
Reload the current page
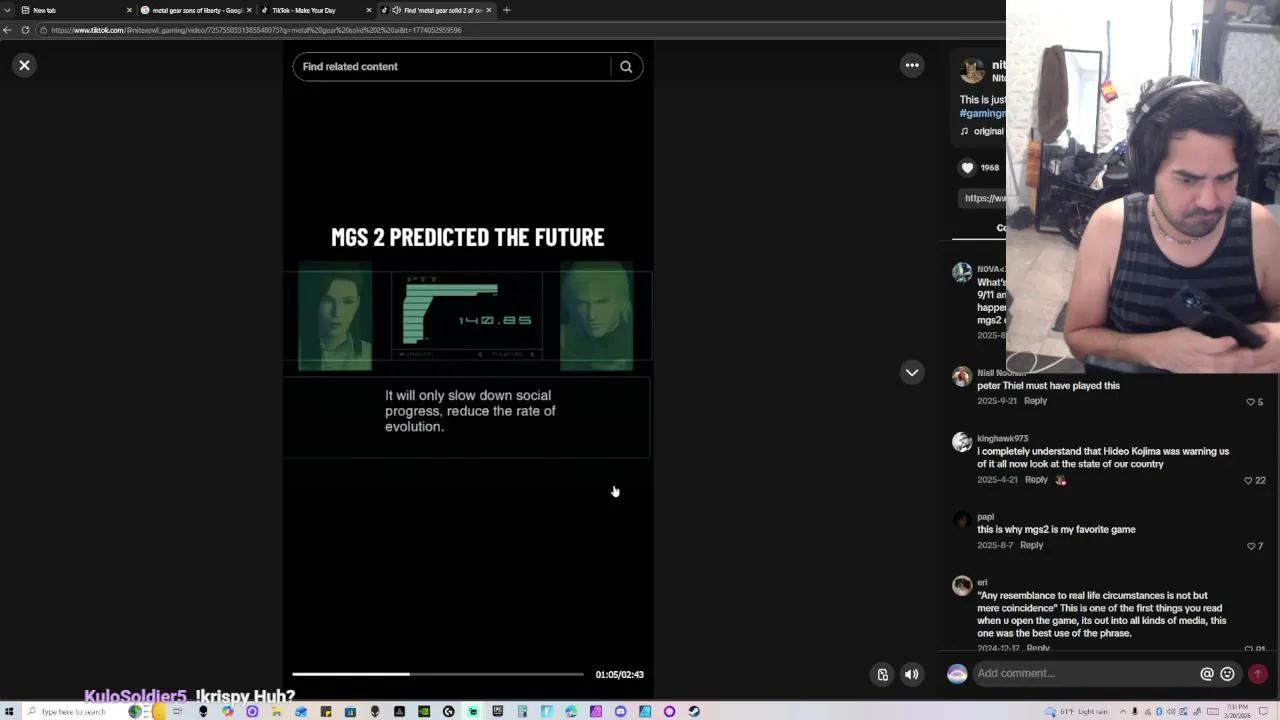[x=25, y=30]
